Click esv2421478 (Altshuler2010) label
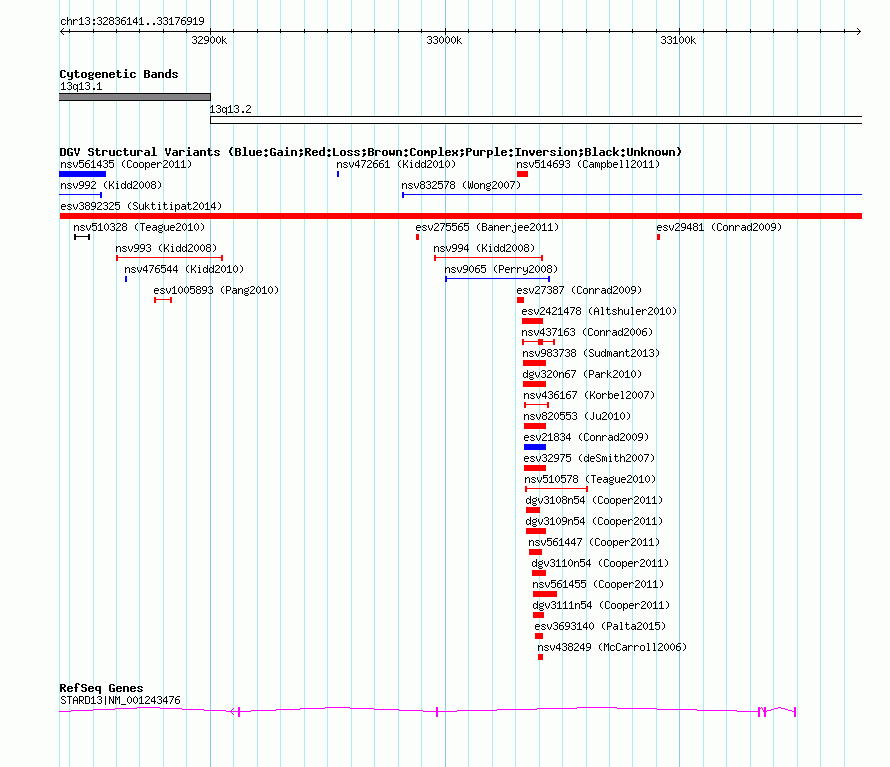The height and width of the screenshot is (767, 890). [599, 311]
